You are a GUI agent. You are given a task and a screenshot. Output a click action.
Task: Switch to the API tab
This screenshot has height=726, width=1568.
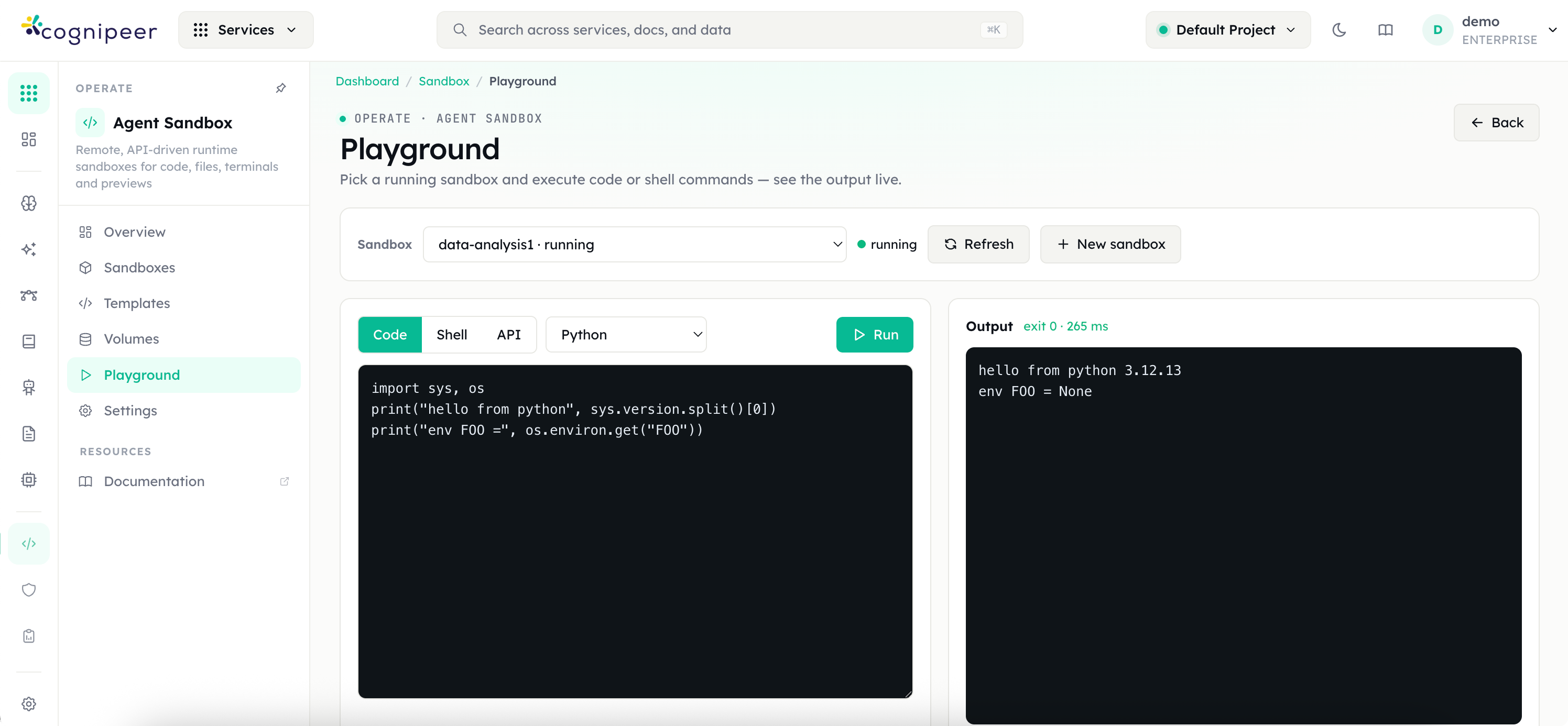click(x=508, y=335)
